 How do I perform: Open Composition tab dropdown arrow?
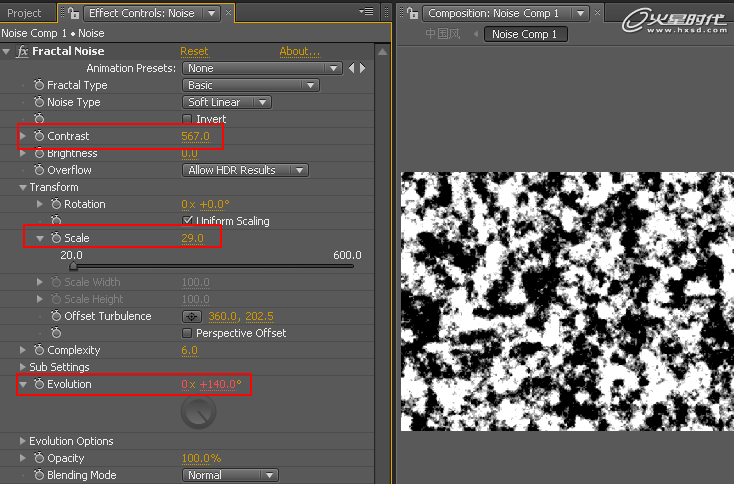[581, 13]
